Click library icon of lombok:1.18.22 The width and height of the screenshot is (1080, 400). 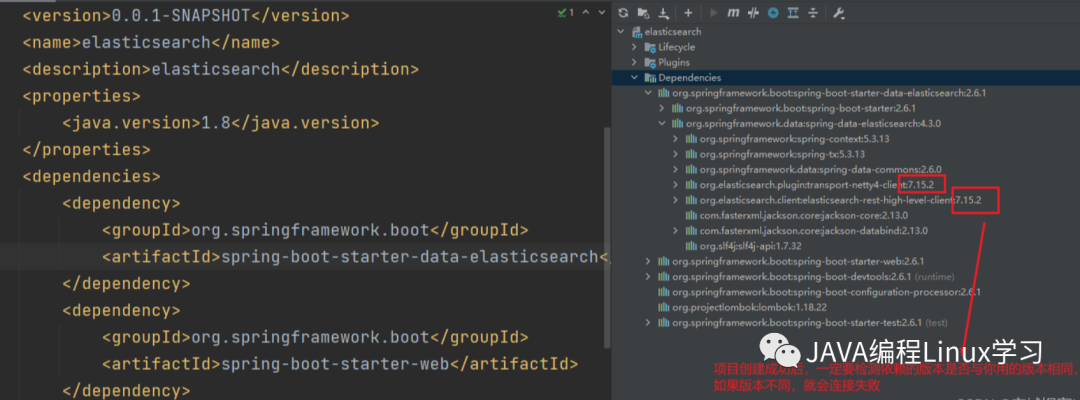coord(664,307)
